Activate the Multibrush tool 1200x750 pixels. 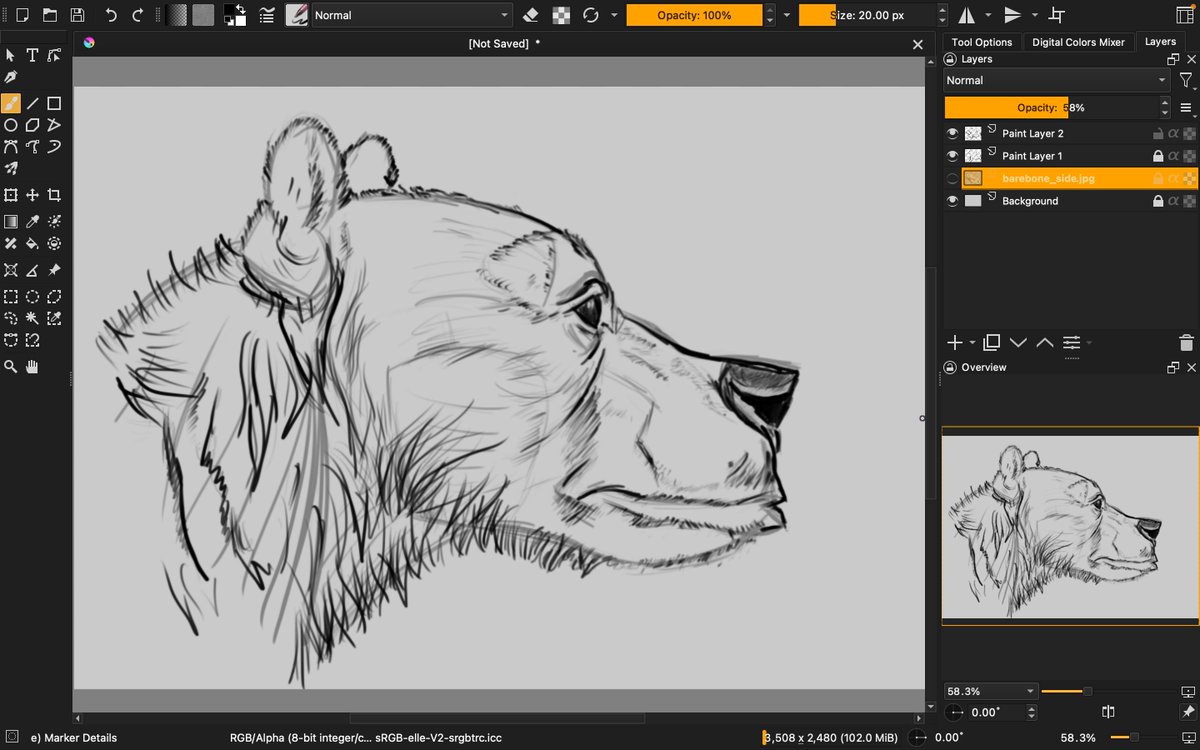(x=10, y=169)
